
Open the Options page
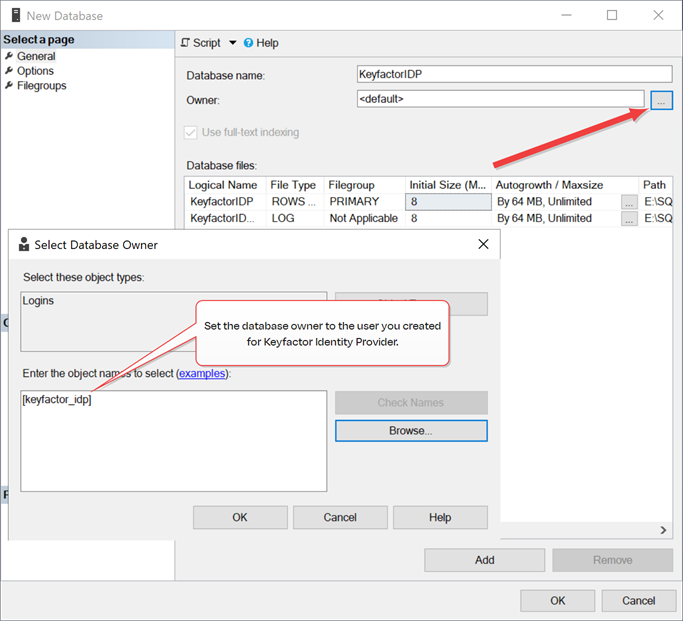click(x=35, y=71)
